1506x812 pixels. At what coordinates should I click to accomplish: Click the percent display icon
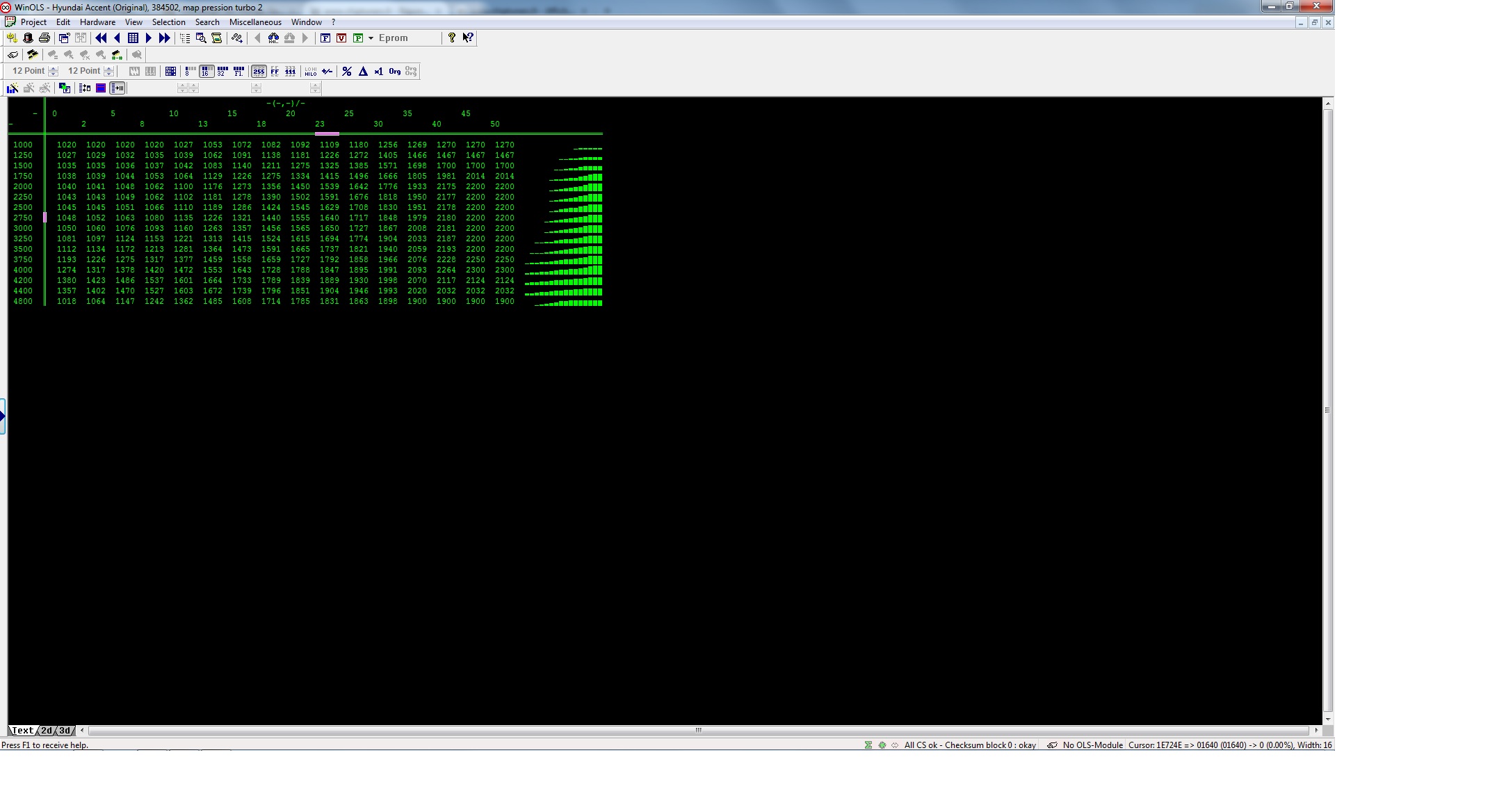pos(347,72)
